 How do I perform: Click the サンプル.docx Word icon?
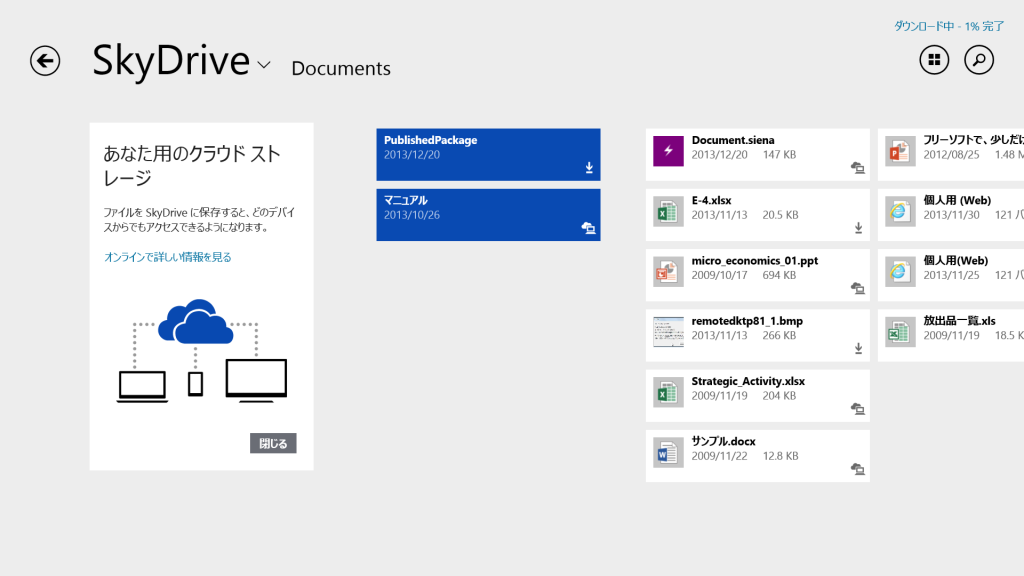668,453
